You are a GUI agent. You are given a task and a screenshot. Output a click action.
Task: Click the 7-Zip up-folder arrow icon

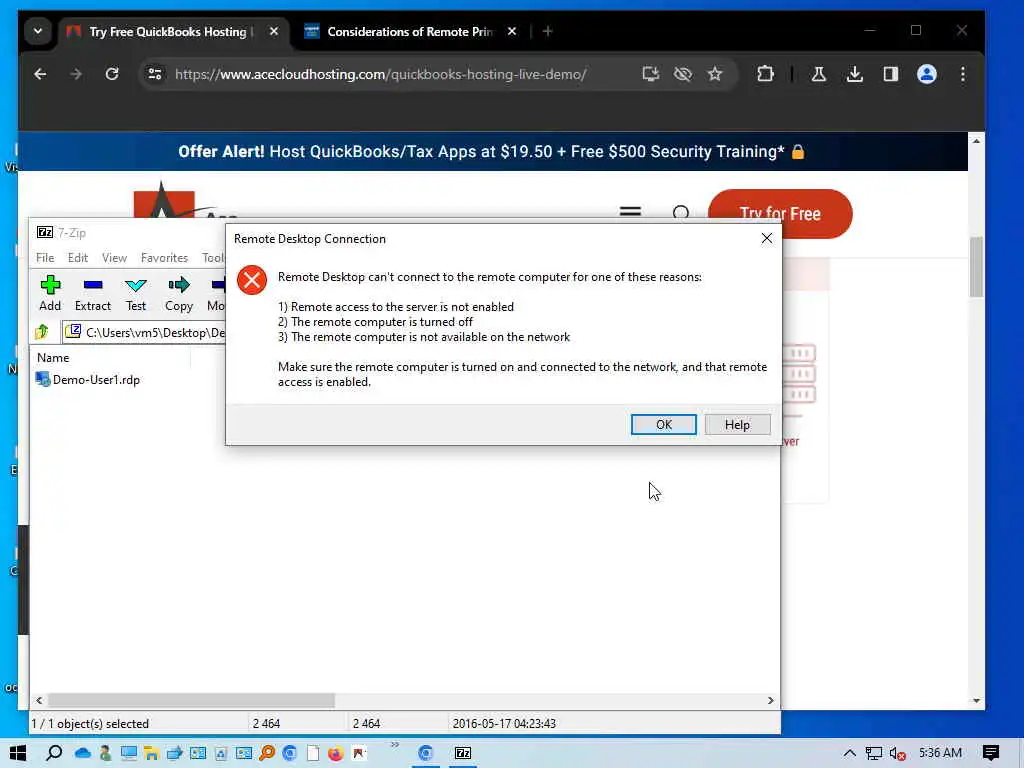[x=42, y=332]
